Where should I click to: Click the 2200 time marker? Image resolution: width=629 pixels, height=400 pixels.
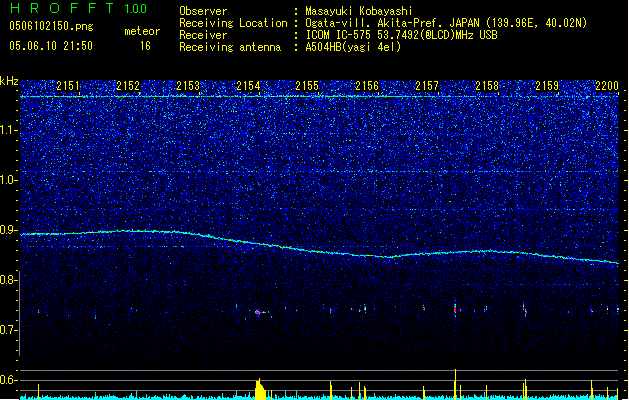click(607, 86)
